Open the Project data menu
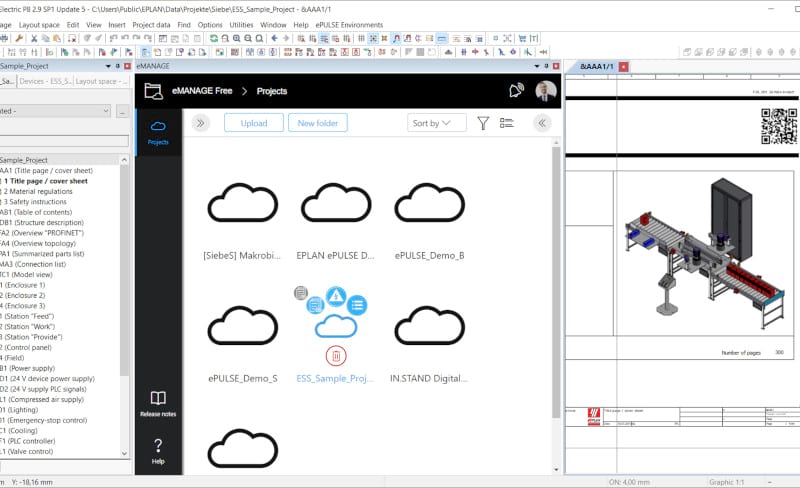 [151, 24]
